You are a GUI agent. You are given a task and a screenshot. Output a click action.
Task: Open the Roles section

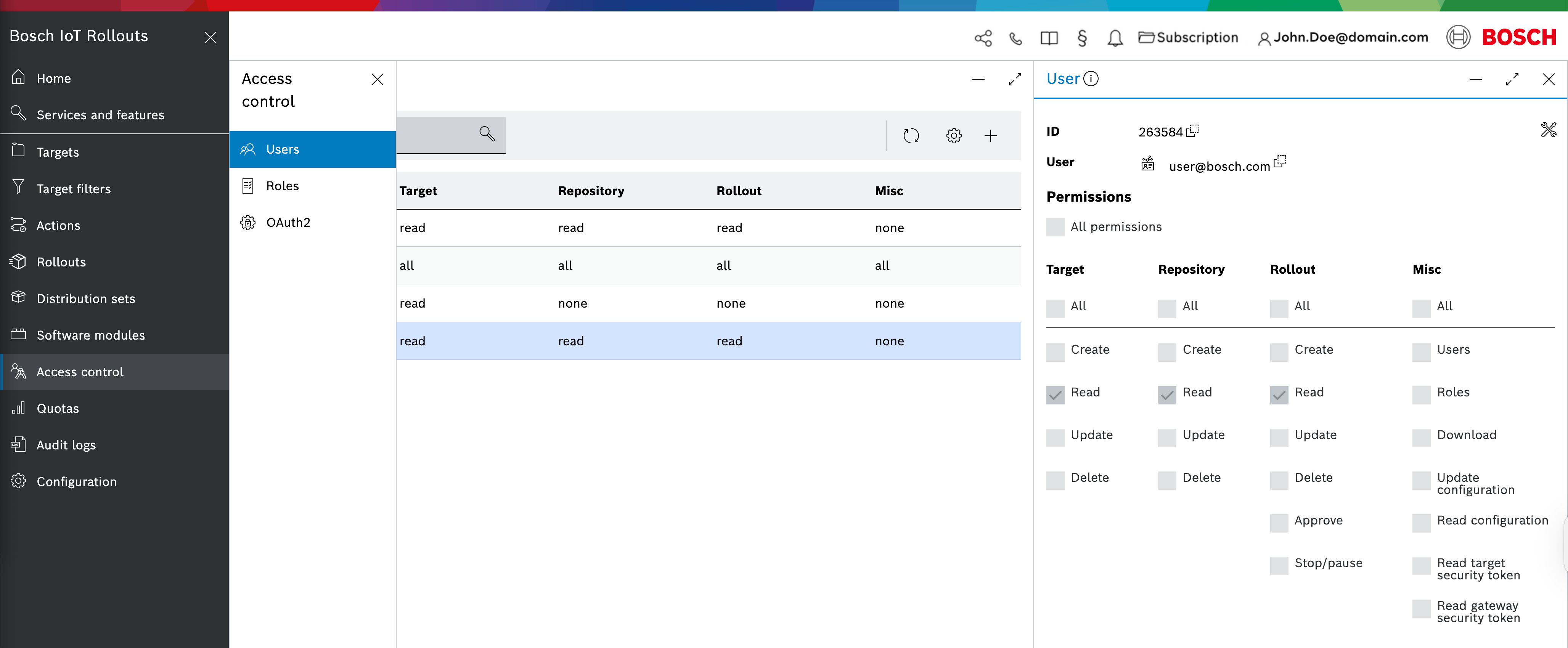pyautogui.click(x=282, y=186)
